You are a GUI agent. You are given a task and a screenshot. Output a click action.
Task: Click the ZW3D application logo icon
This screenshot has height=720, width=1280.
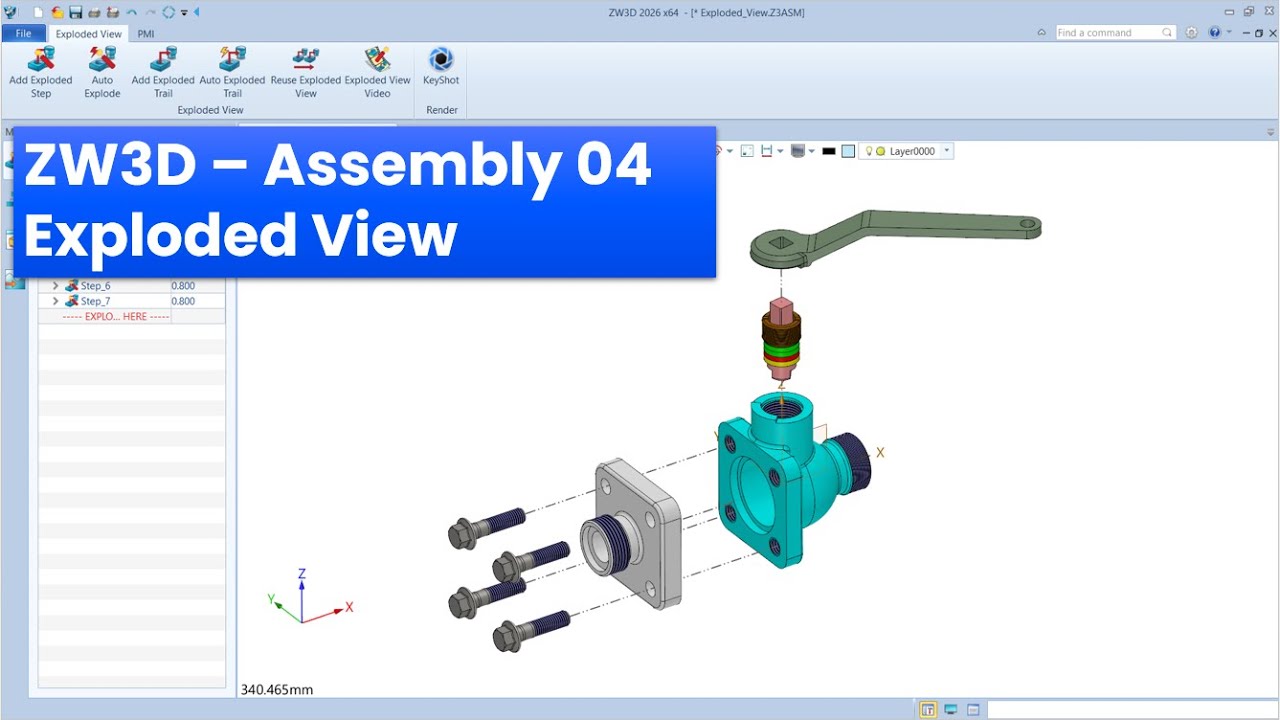click(11, 12)
